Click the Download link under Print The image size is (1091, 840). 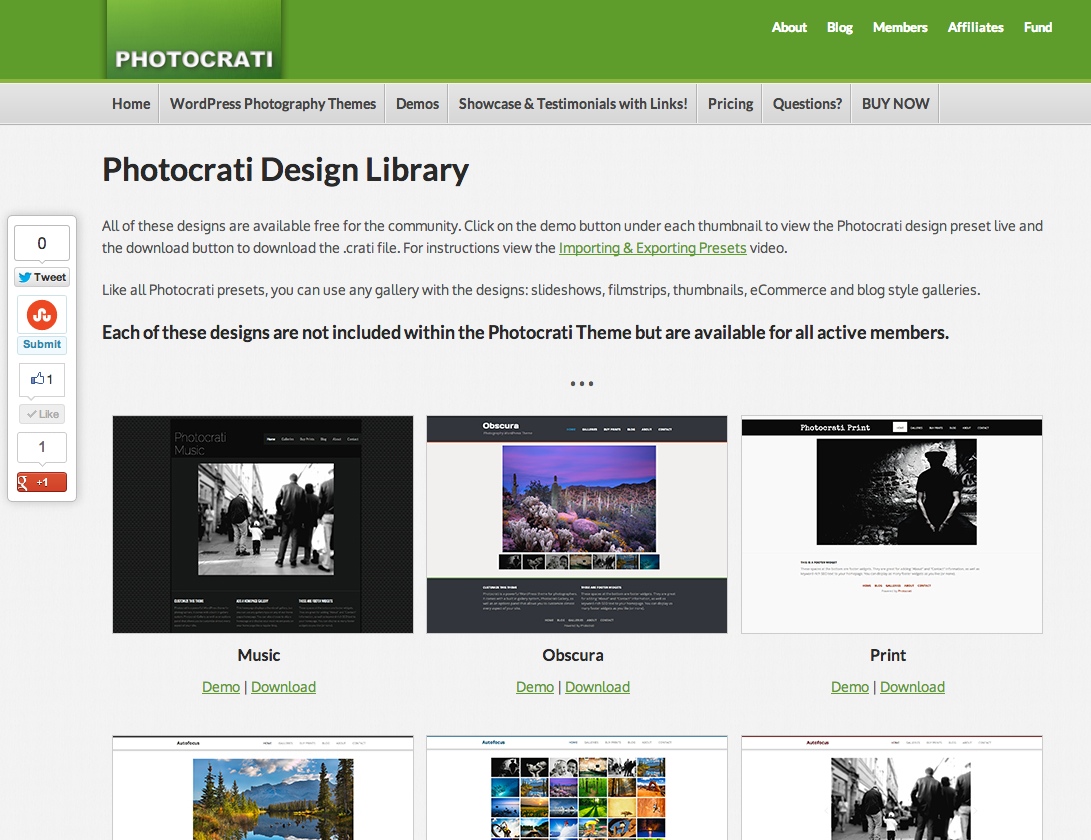pyautogui.click(x=912, y=687)
